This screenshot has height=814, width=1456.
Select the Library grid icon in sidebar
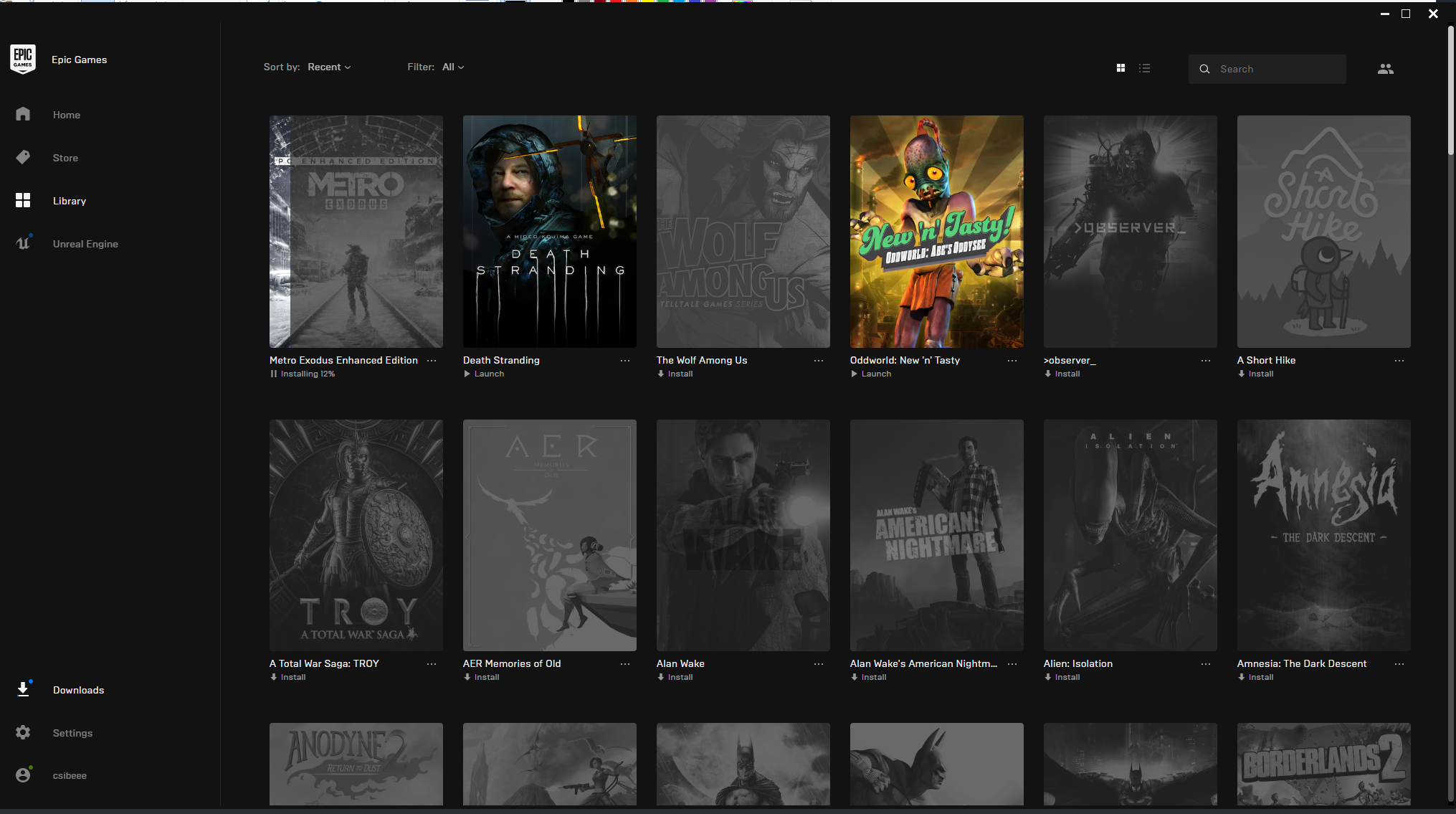pos(23,200)
